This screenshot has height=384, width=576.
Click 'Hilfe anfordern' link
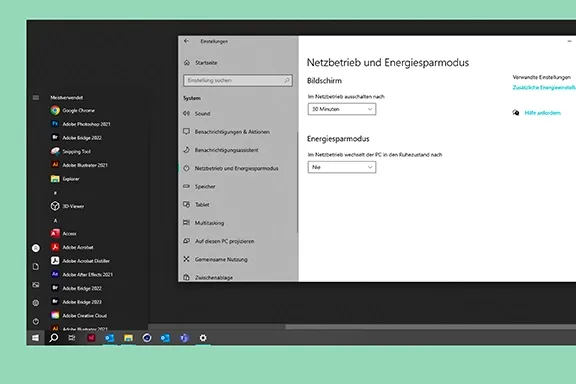pos(543,113)
